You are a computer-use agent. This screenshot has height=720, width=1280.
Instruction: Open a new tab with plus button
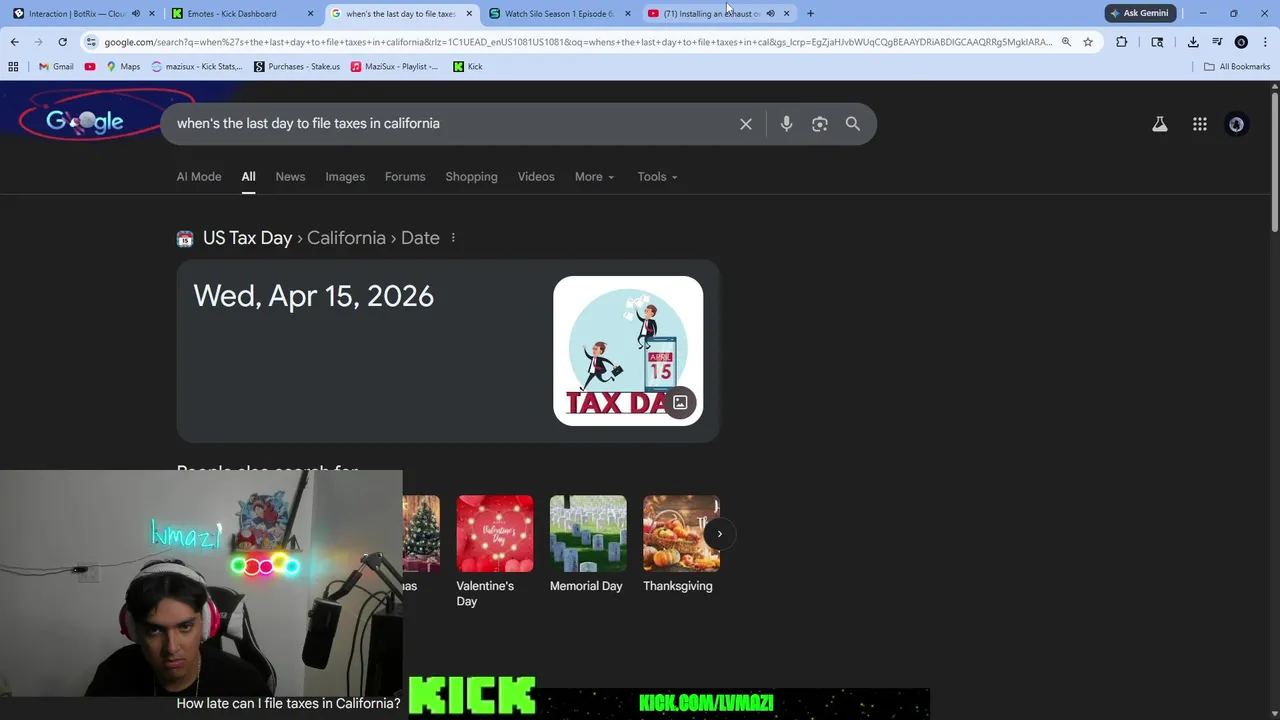(810, 13)
